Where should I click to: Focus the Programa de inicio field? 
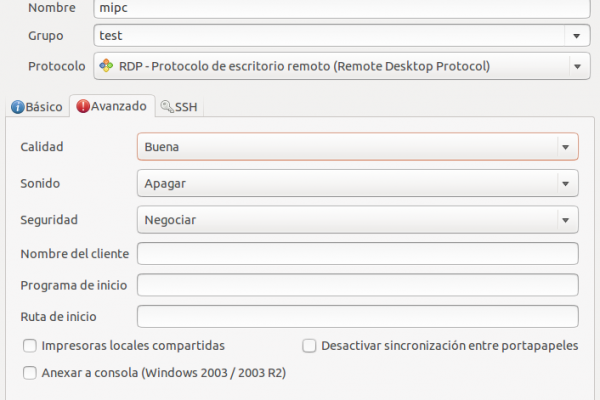pos(357,285)
